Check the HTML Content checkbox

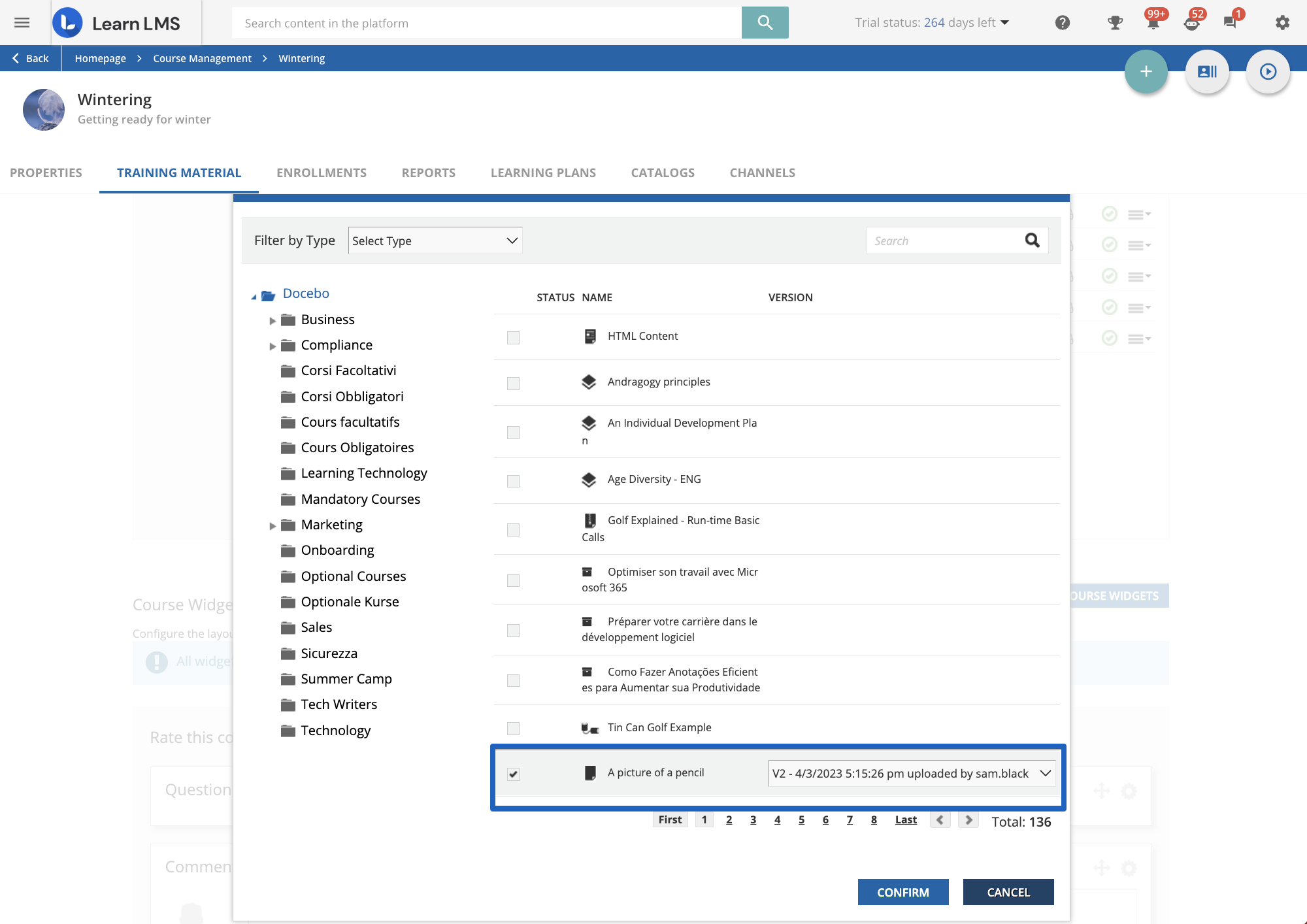pos(513,338)
